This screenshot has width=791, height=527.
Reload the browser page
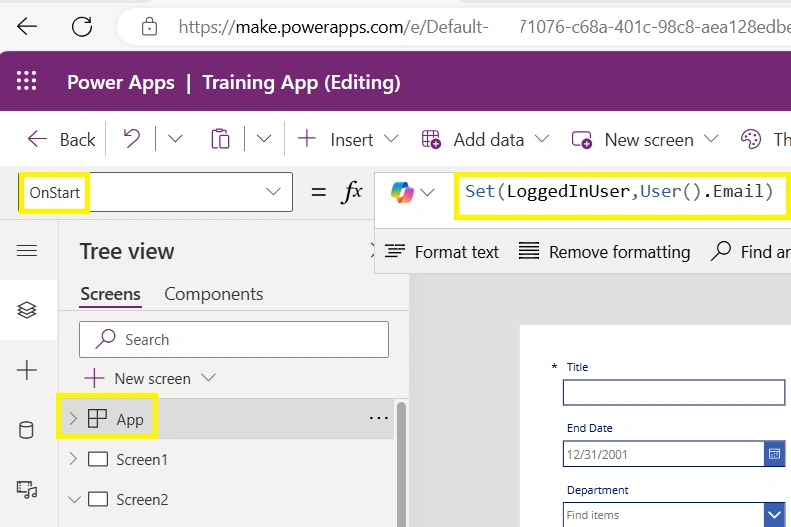[x=82, y=26]
